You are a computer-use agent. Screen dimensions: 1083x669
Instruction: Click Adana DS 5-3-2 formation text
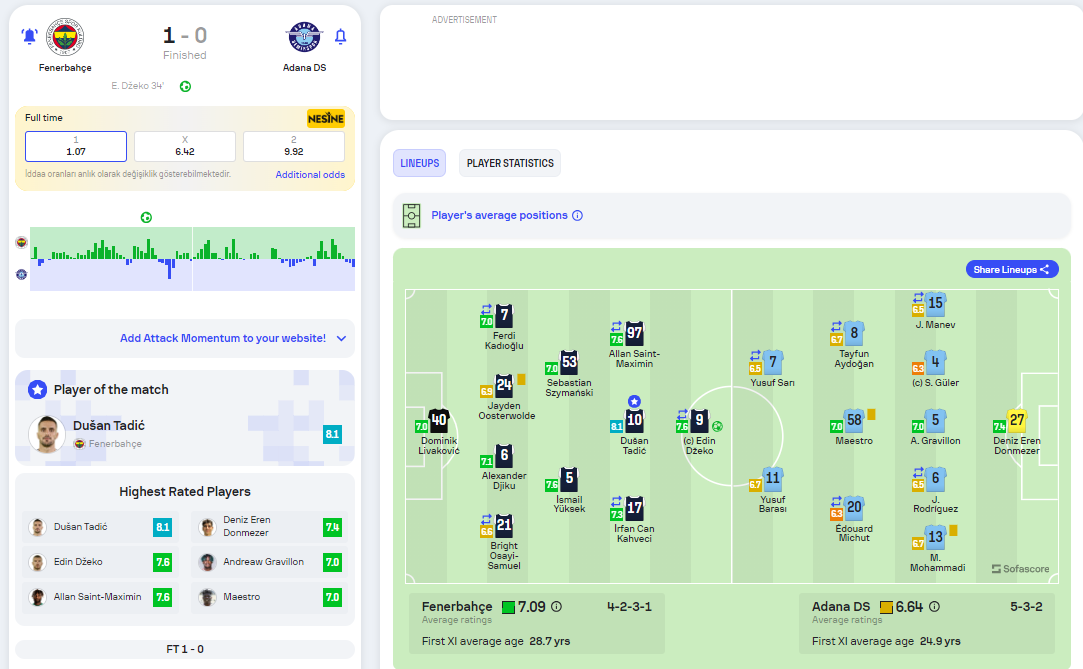(x=1026, y=607)
